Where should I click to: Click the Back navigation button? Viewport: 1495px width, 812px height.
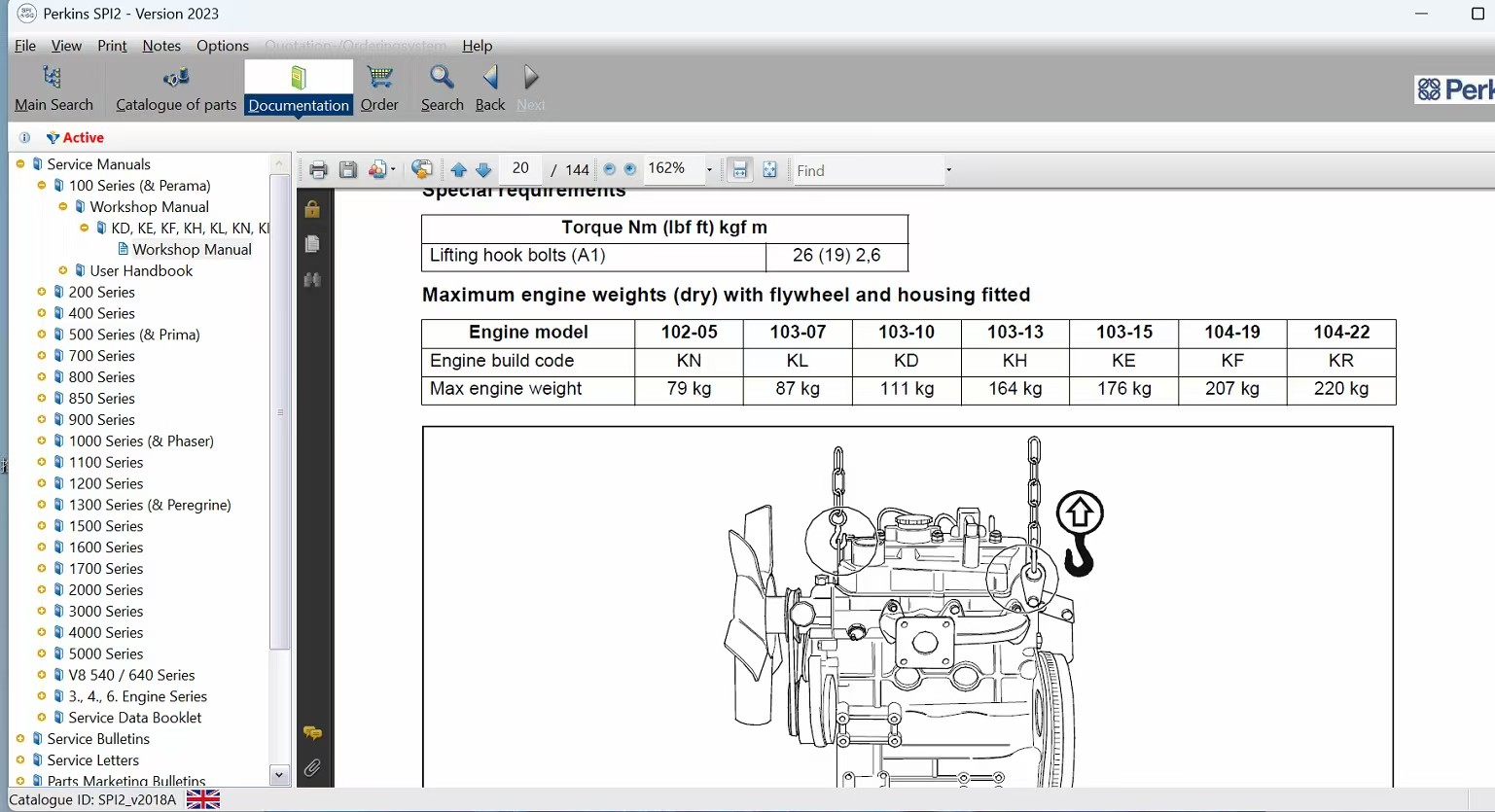click(490, 88)
